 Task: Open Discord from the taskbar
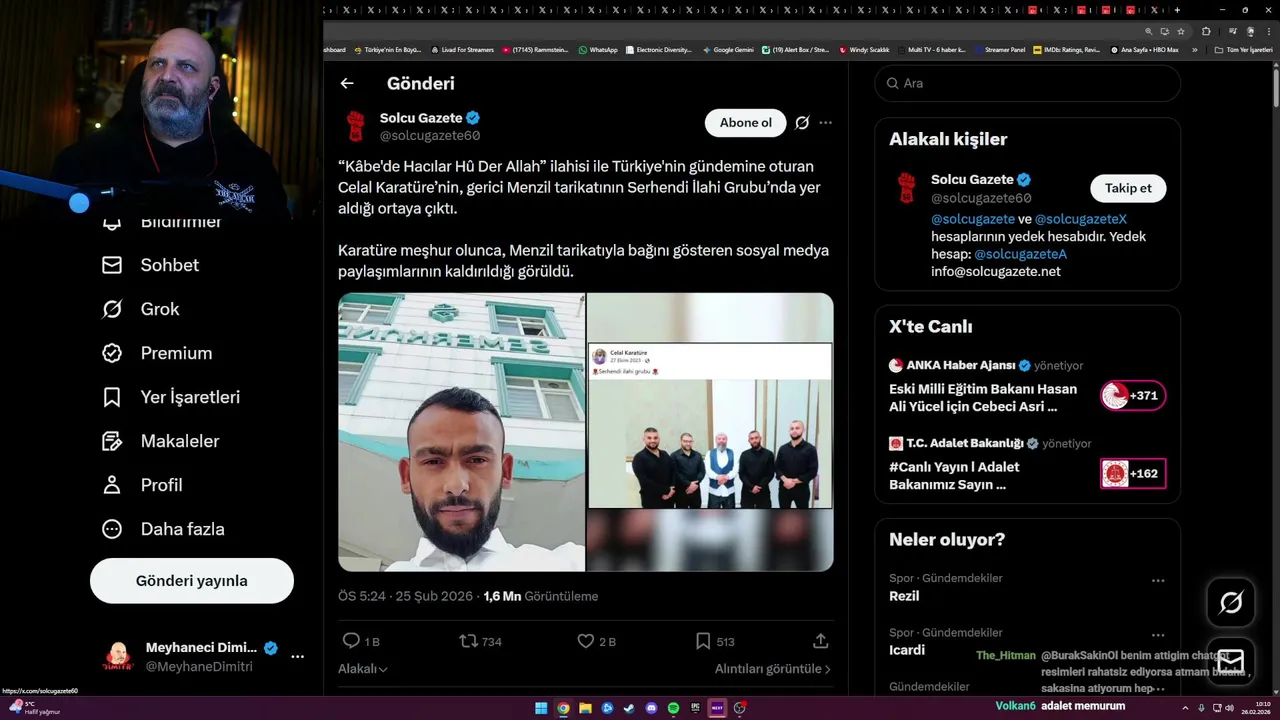[651, 708]
